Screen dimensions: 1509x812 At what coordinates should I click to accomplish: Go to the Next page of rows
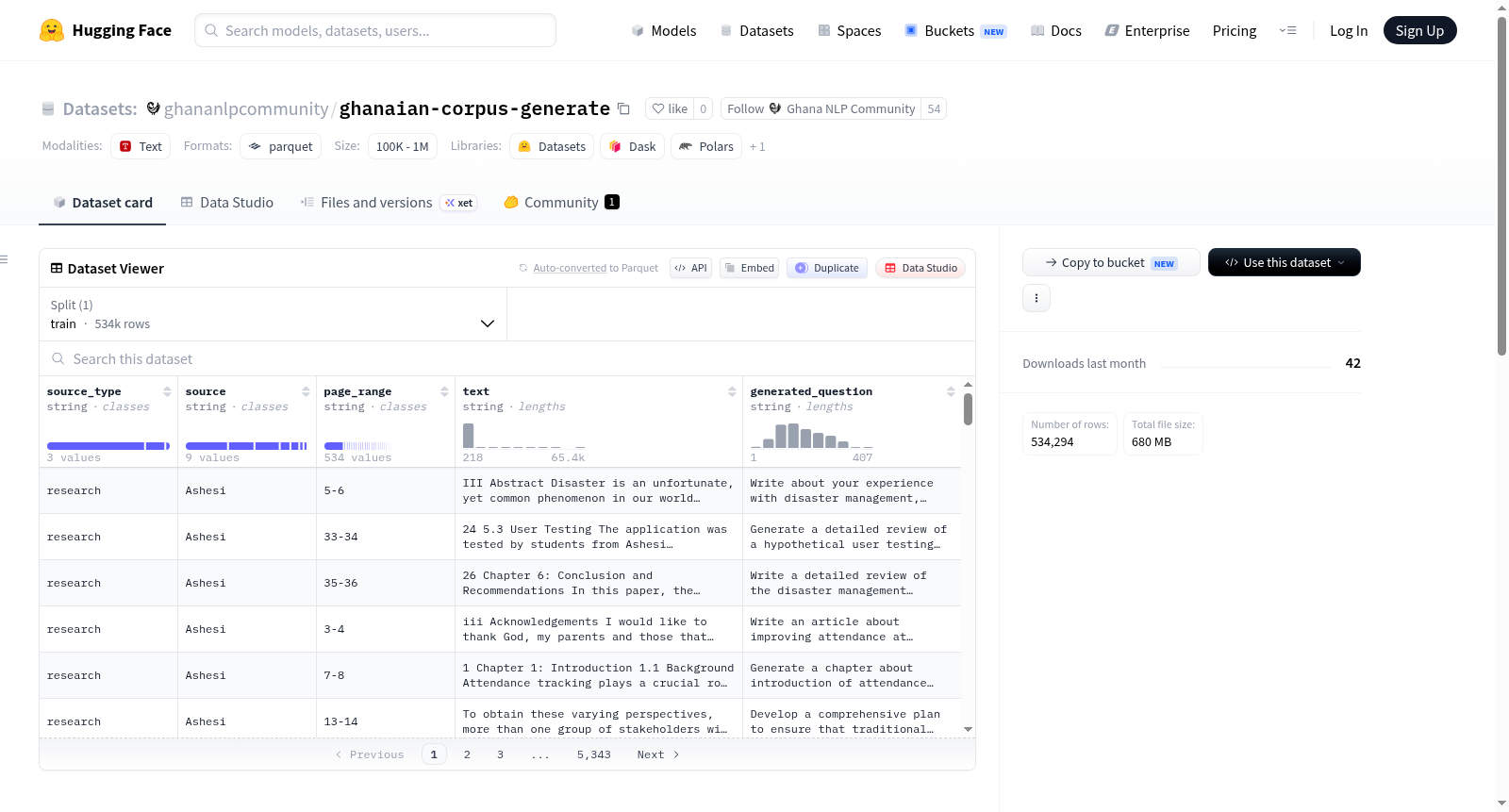click(658, 754)
